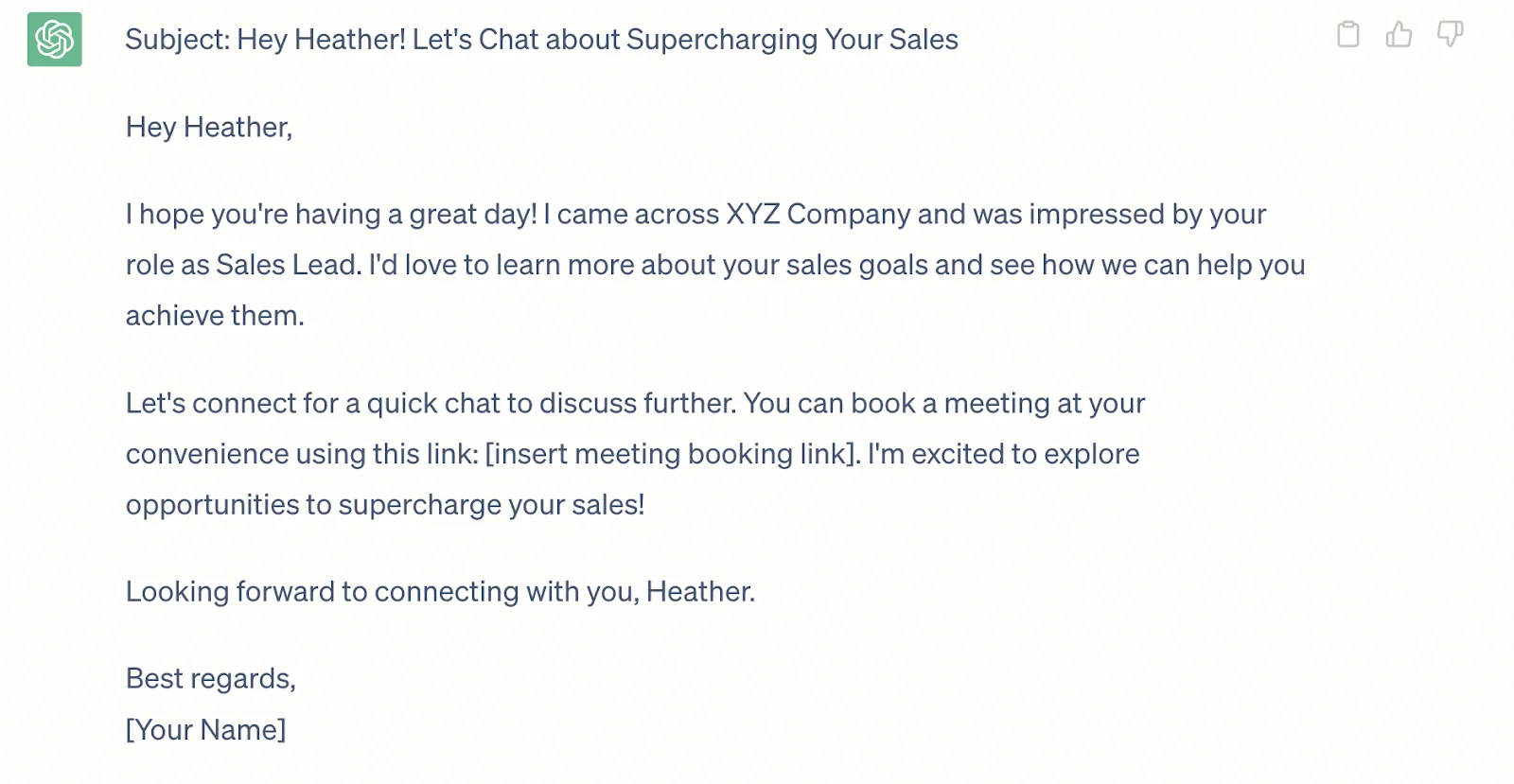Give the response a thumbs down
The width and height of the screenshot is (1514, 784).
click(x=1450, y=35)
